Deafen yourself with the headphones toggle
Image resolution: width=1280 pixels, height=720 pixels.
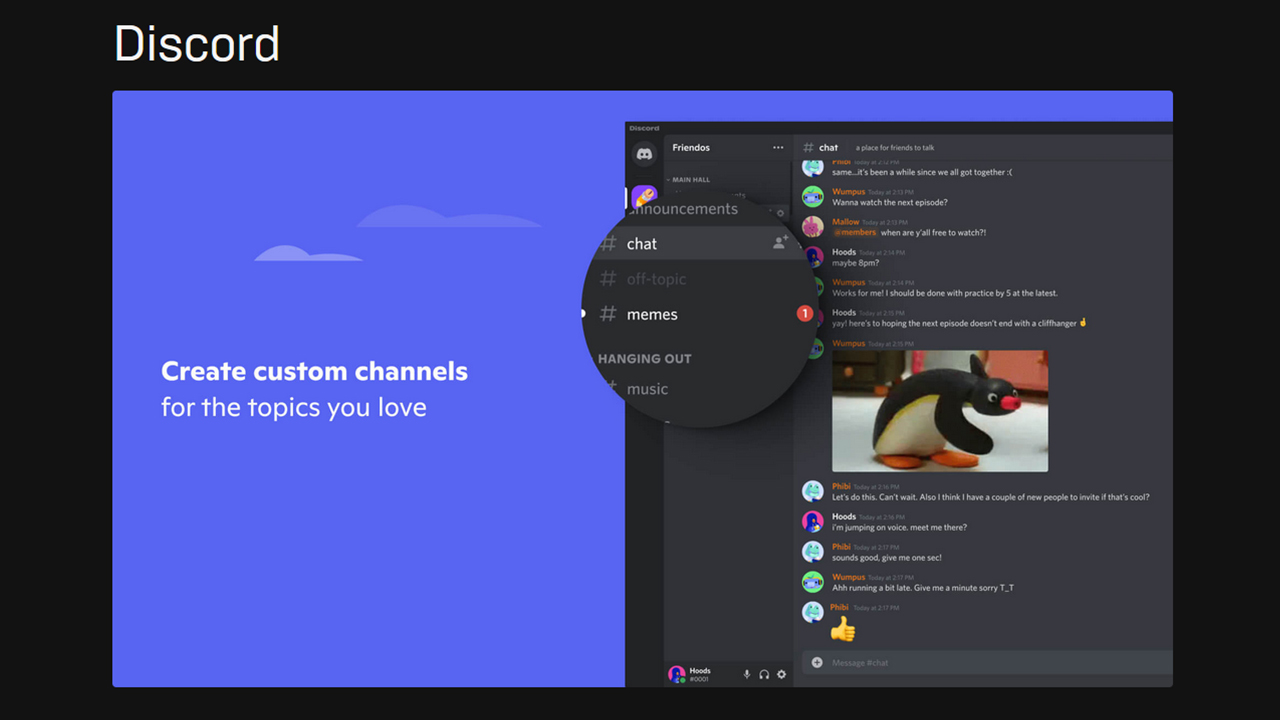[x=763, y=674]
